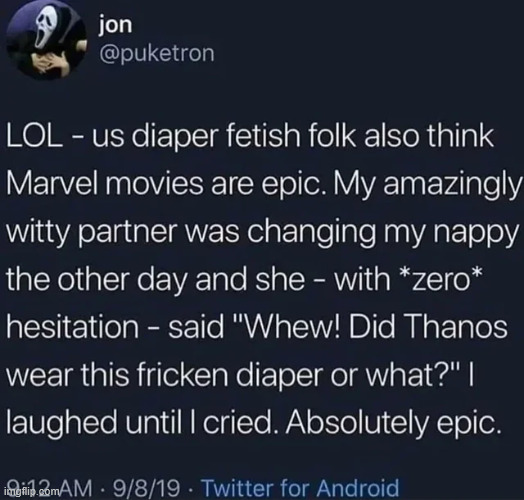Click the phrase "witty partner"
This screenshot has width=524, height=500.
91,233
